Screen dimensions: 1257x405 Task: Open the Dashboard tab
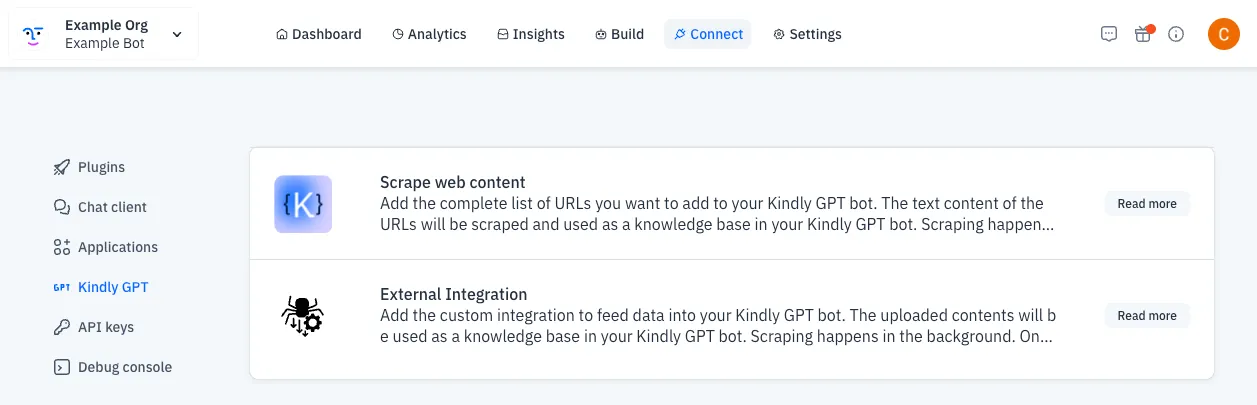(x=318, y=34)
